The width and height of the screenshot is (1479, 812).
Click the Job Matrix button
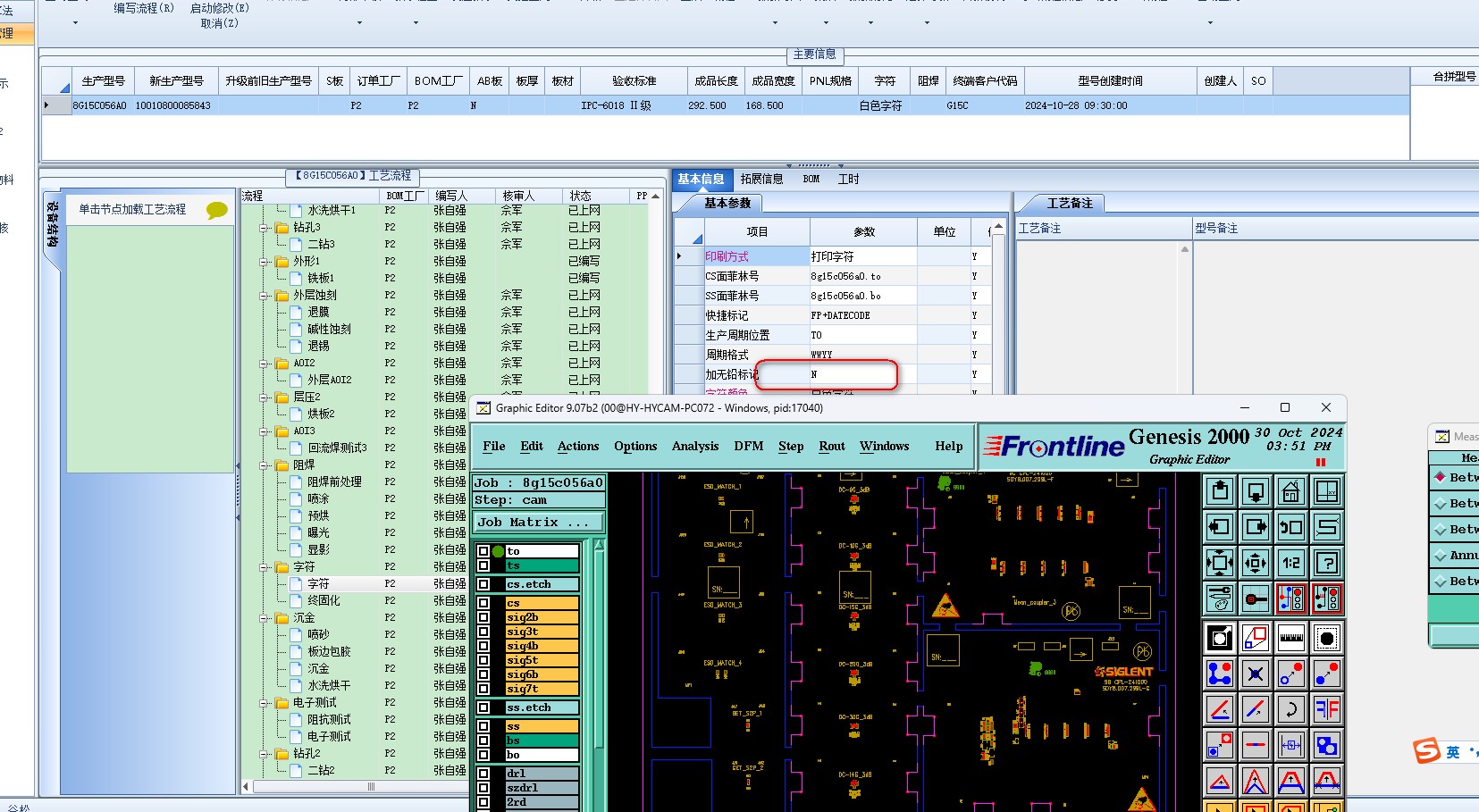coord(538,523)
